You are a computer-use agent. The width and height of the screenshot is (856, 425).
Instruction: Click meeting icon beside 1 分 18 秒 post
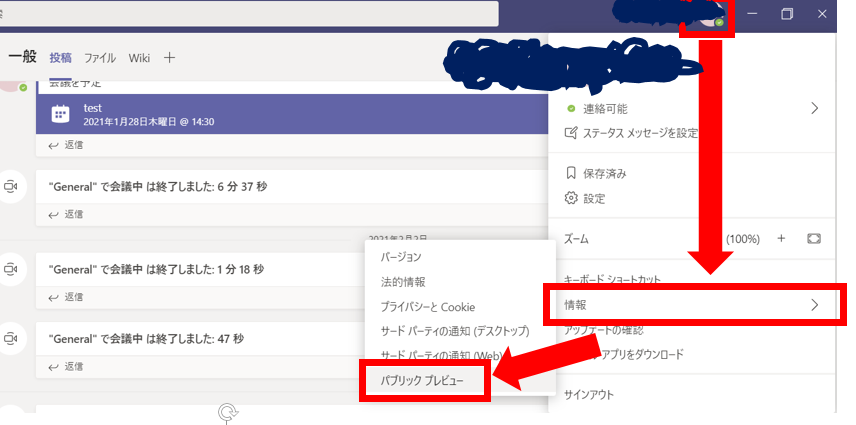tap(10, 270)
